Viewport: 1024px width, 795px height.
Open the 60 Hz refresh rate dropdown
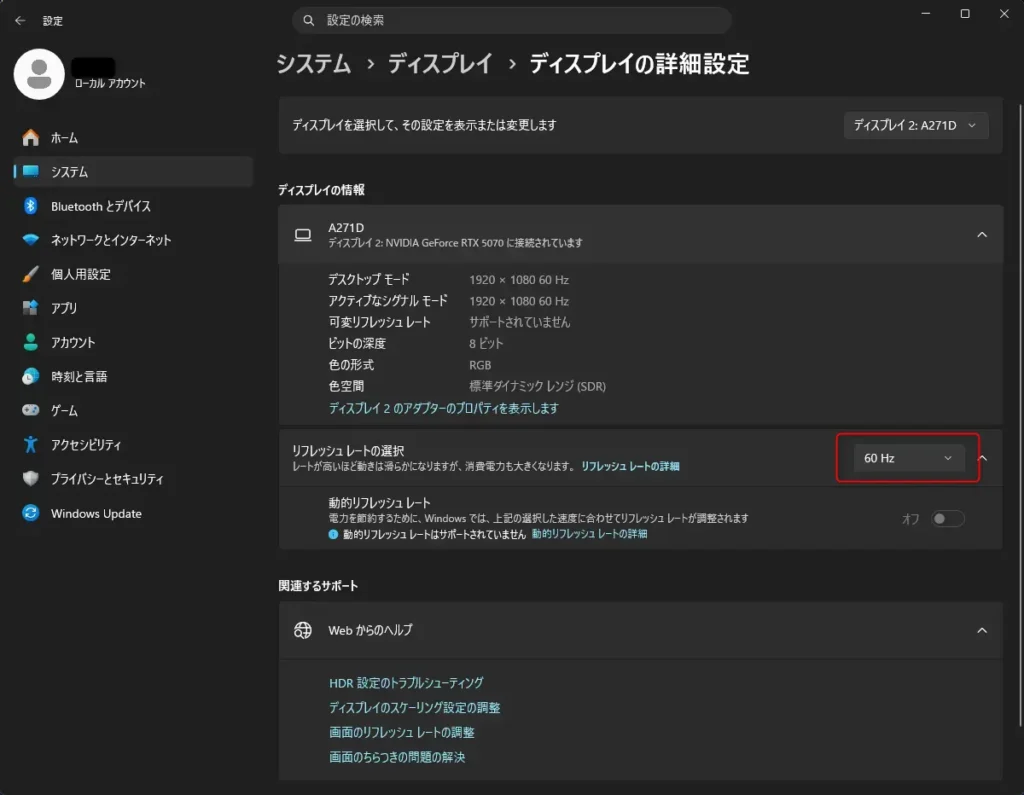(x=908, y=458)
